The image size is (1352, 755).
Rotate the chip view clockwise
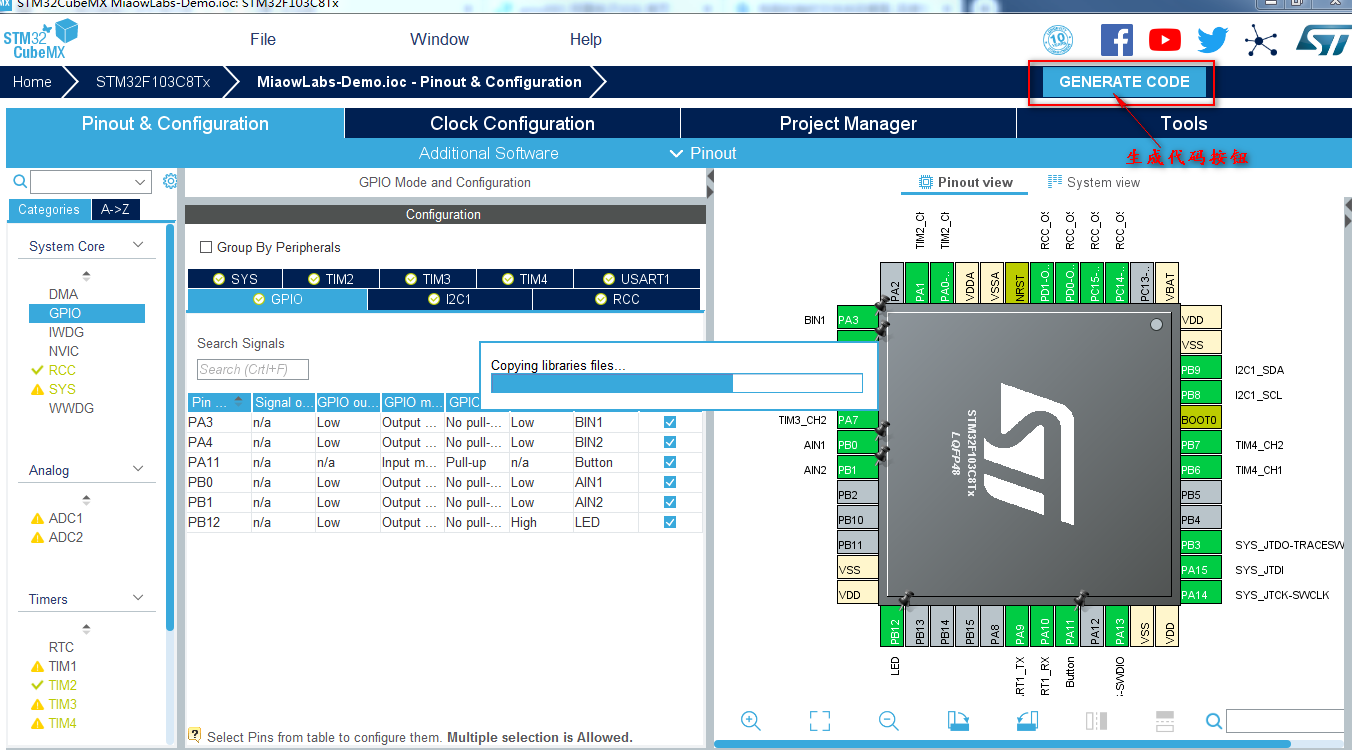958,721
